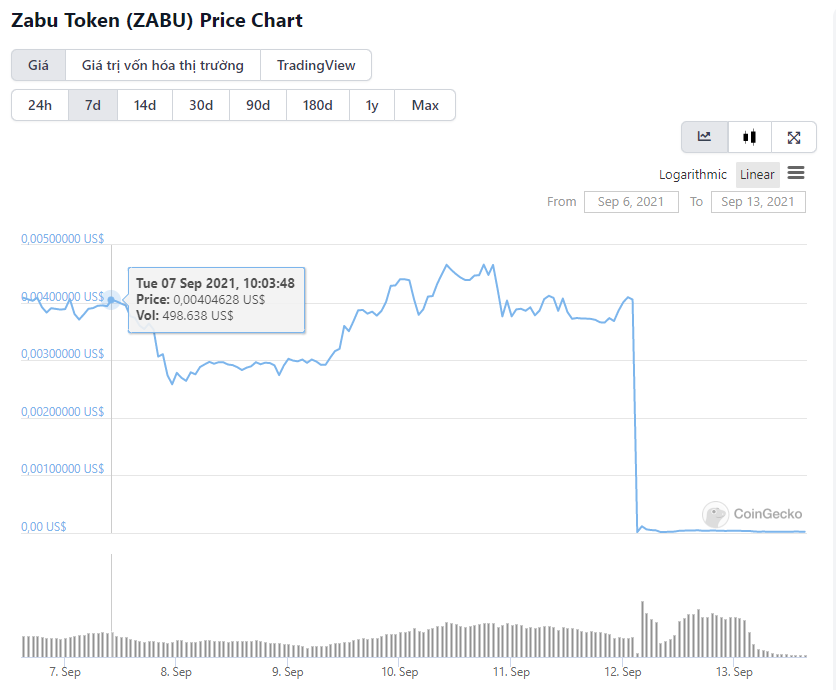Switch to TradingView tab

[316, 65]
